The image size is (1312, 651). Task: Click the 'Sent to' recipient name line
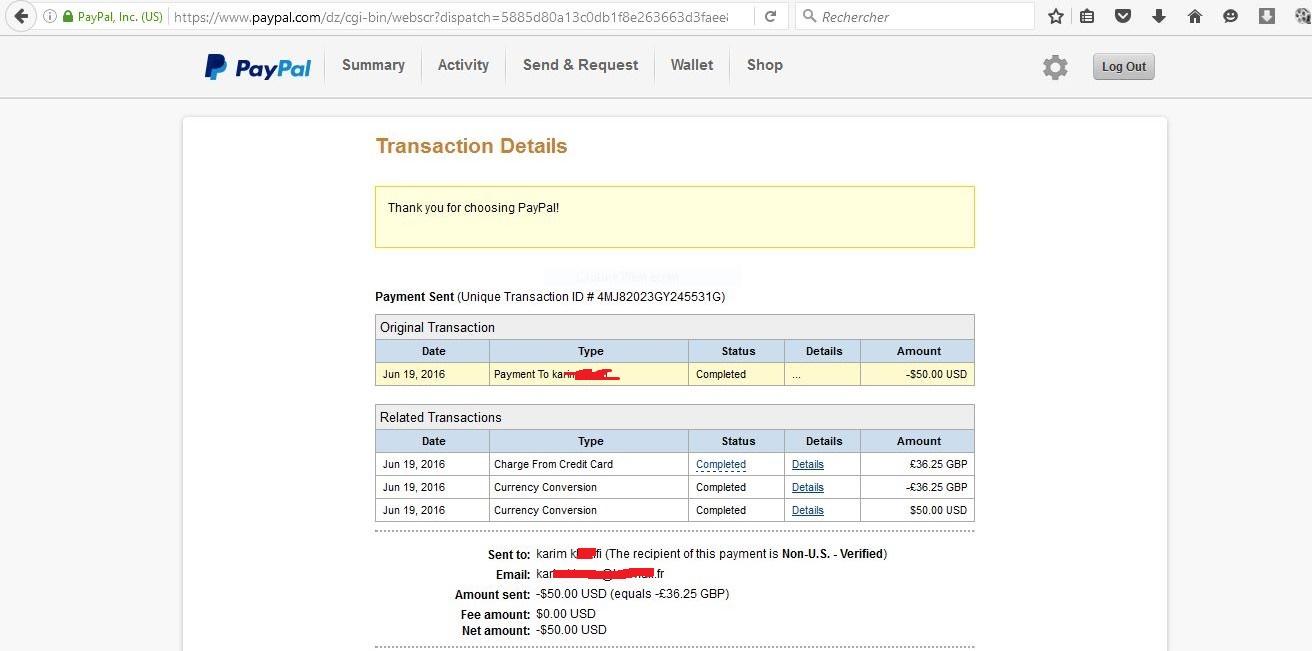click(x=711, y=554)
